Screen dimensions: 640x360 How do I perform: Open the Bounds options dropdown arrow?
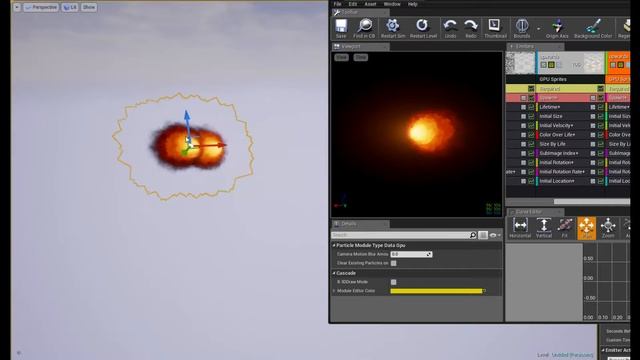point(538,29)
